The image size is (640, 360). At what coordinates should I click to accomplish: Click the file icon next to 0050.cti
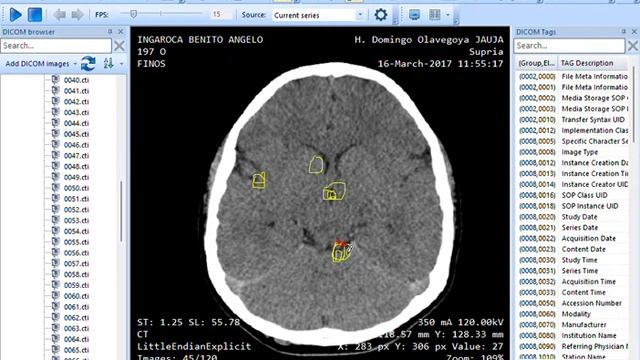click(56, 188)
